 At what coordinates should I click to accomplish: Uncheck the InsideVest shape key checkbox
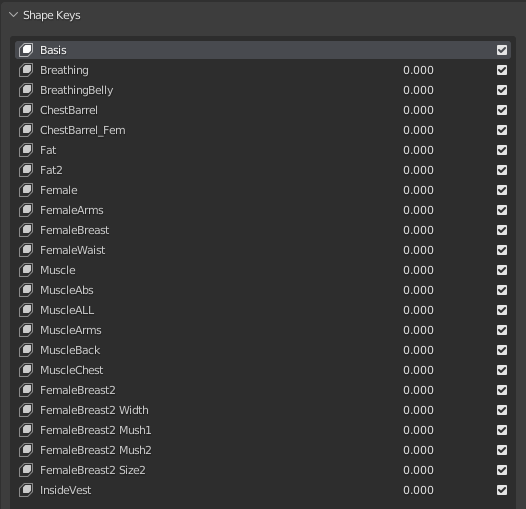(x=502, y=490)
